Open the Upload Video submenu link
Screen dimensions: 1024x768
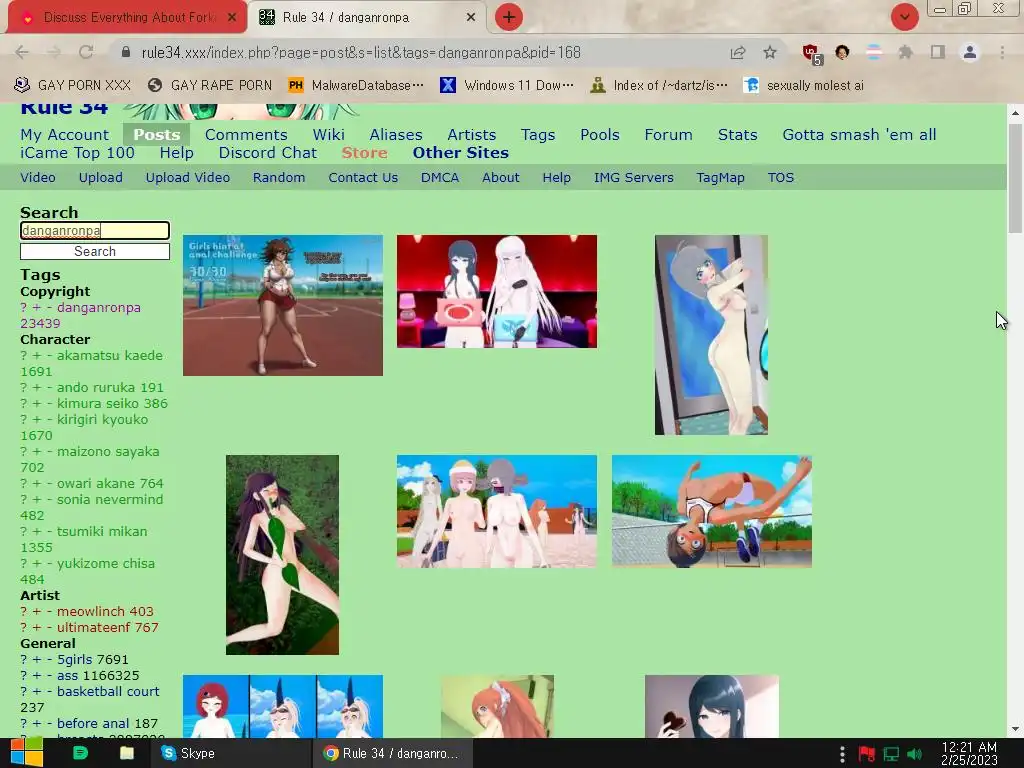tap(187, 178)
